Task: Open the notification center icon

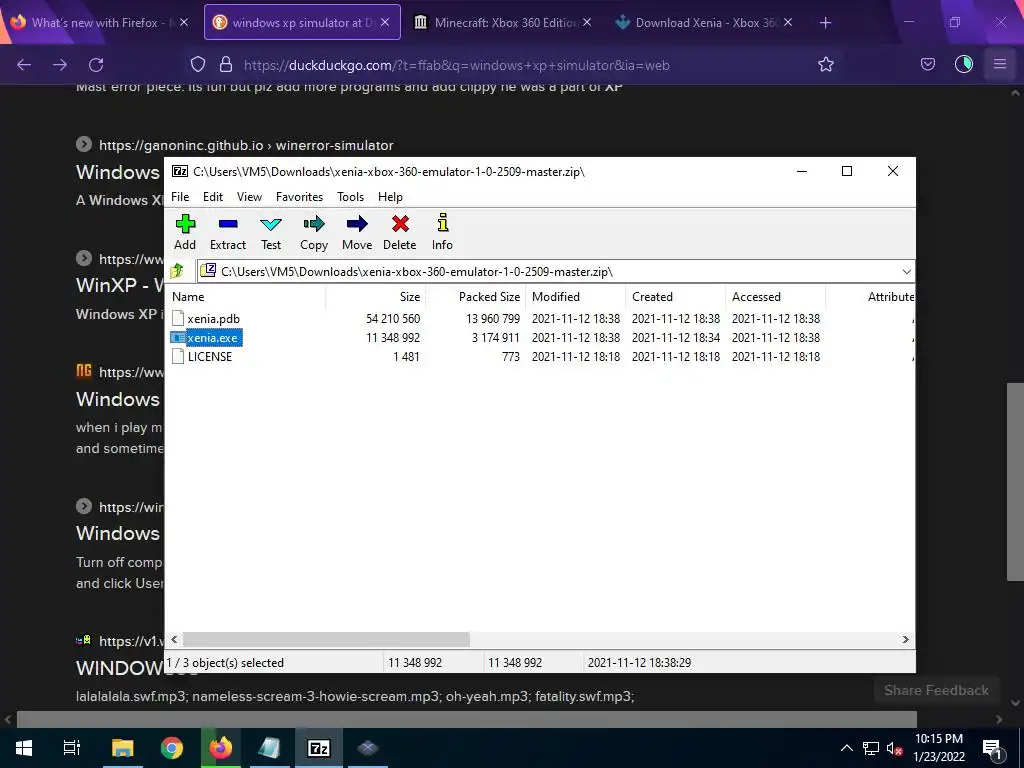Action: 992,749
